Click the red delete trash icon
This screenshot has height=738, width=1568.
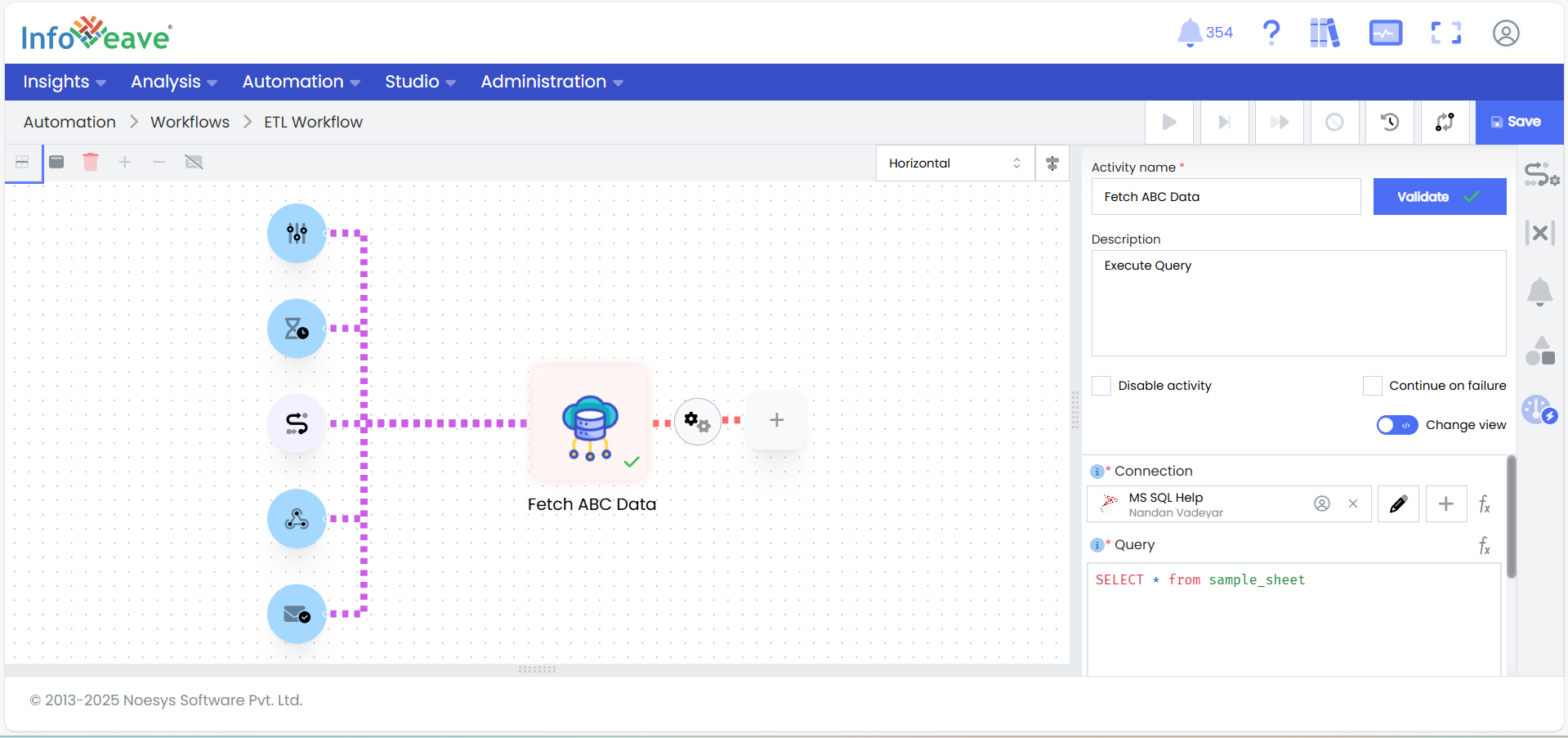(x=91, y=162)
